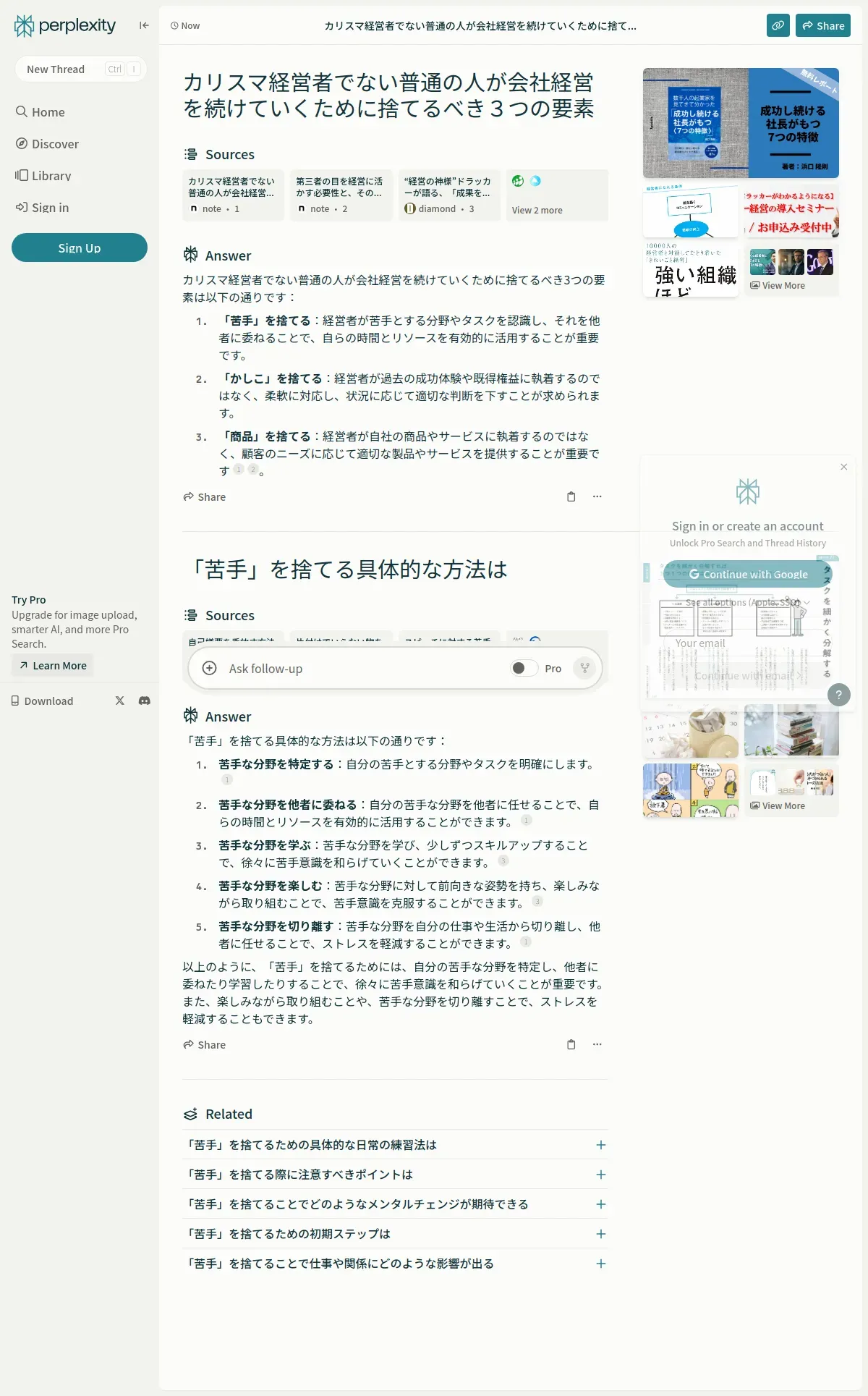Image resolution: width=868 pixels, height=1396 pixels.
Task: Open the X (Twitter) icon
Action: tap(120, 701)
